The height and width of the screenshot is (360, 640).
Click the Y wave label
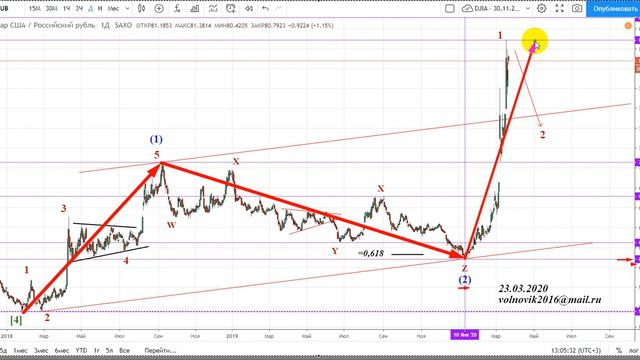coord(335,251)
